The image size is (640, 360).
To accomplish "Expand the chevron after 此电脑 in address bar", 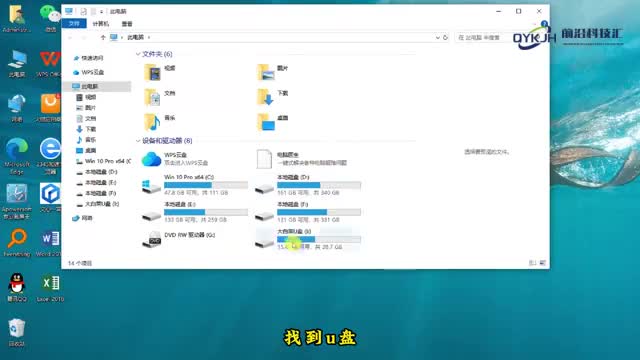I will (149, 38).
